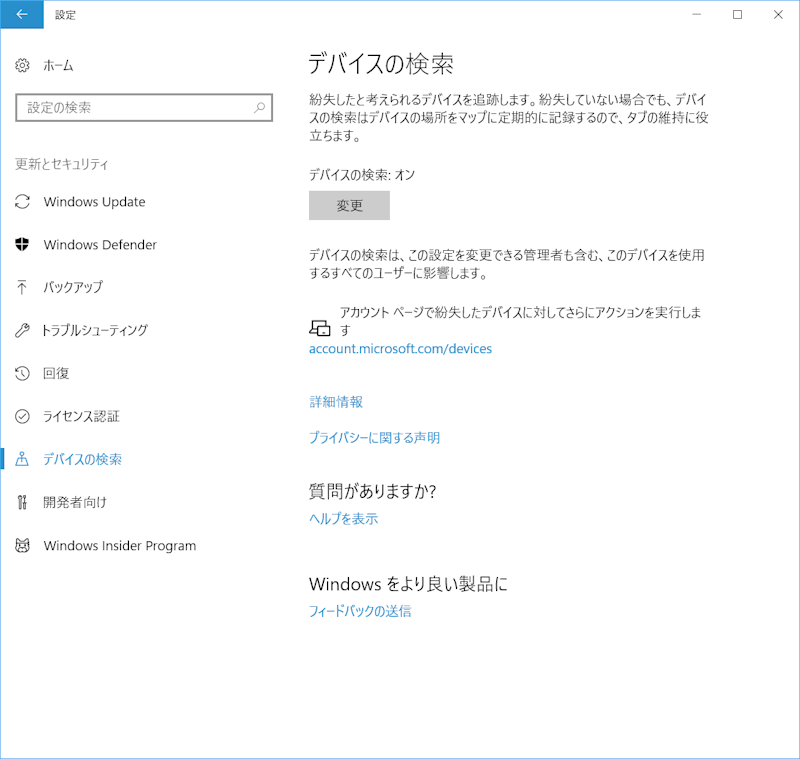Select デバイスの検索 in sidebar
Image resolution: width=800 pixels, height=759 pixels.
[82, 459]
